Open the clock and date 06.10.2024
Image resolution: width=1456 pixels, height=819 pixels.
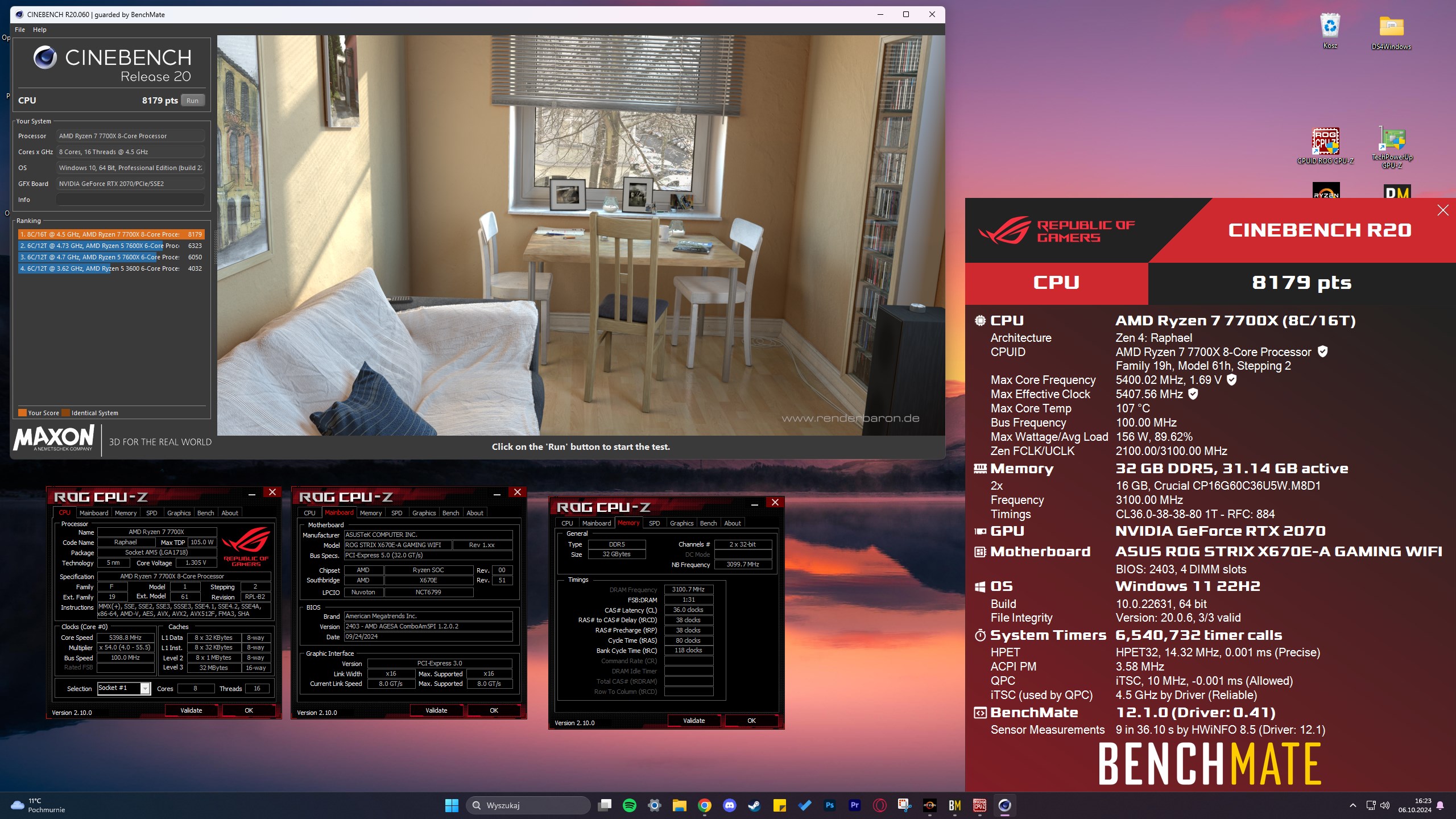(1415, 805)
